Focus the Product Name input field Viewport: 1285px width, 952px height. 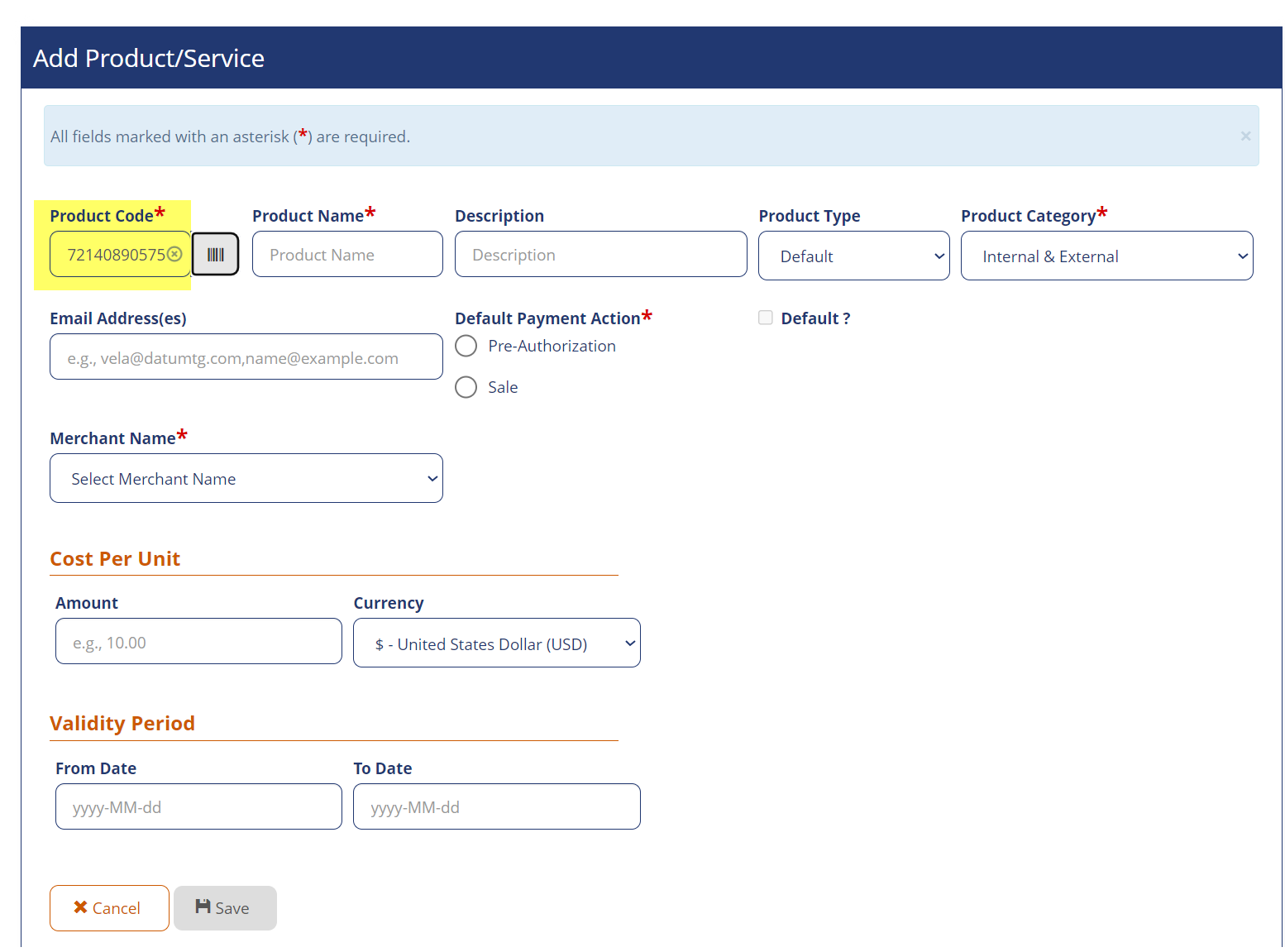[347, 255]
